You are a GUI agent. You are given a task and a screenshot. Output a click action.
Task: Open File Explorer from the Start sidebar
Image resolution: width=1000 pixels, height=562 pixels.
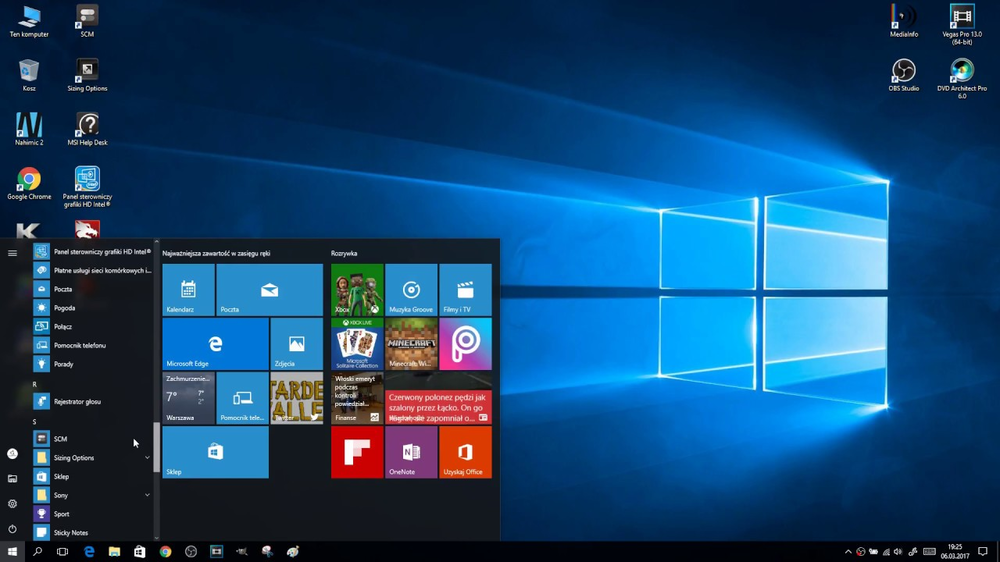pyautogui.click(x=12, y=478)
